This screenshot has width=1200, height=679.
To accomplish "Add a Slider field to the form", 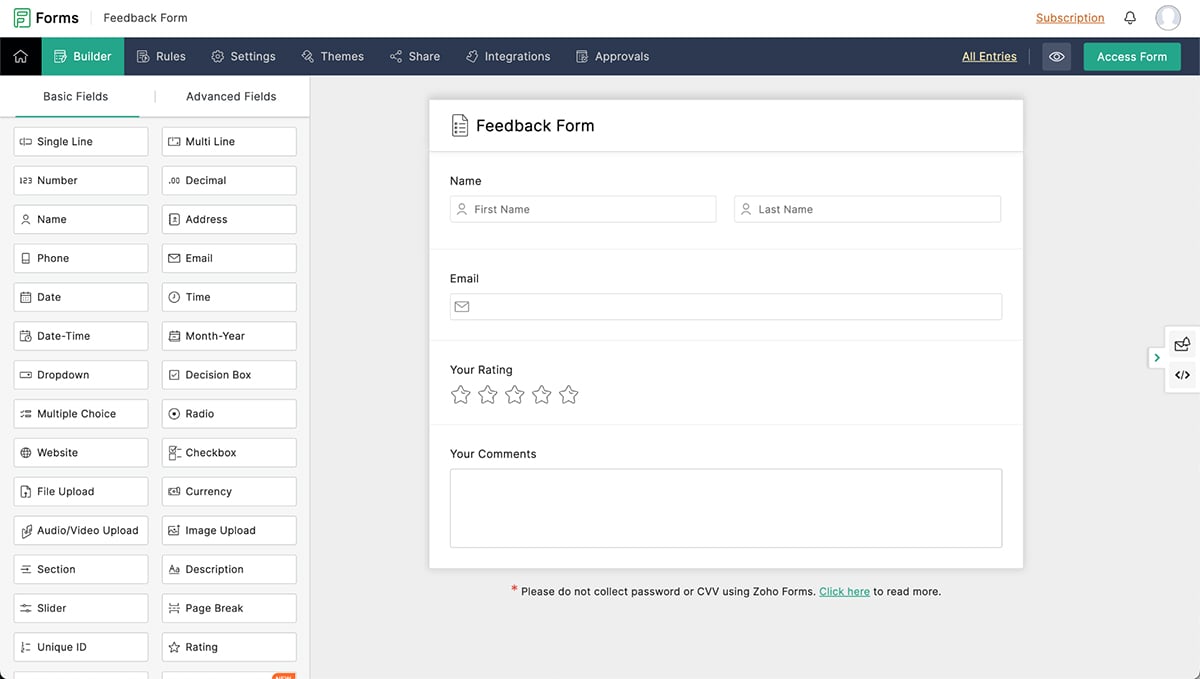I will pos(81,608).
